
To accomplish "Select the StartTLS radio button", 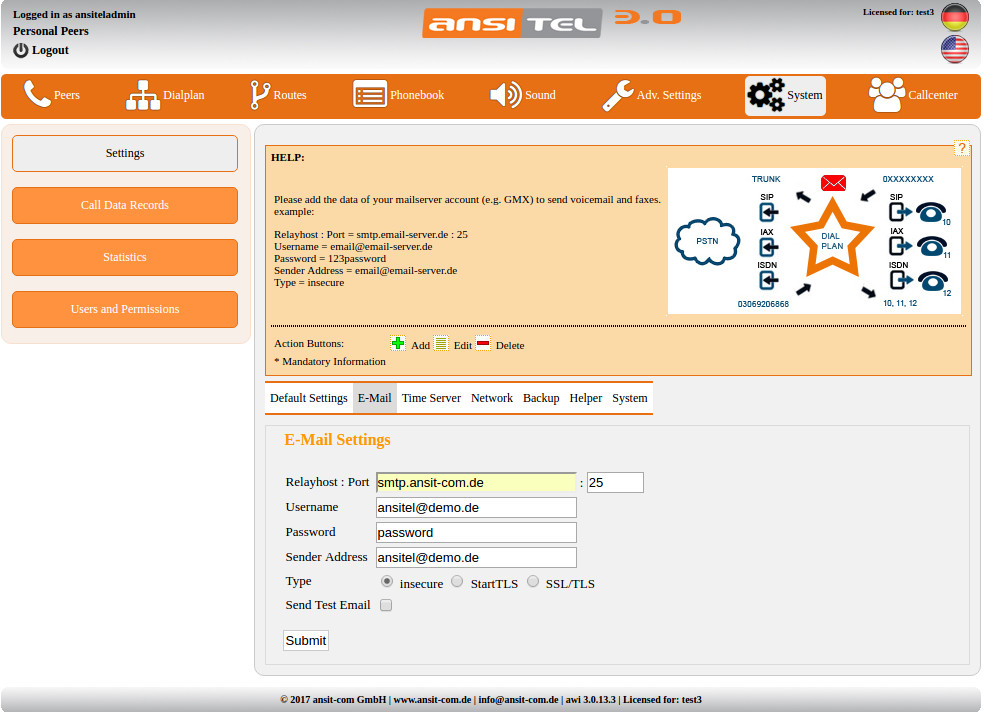I will pos(457,581).
